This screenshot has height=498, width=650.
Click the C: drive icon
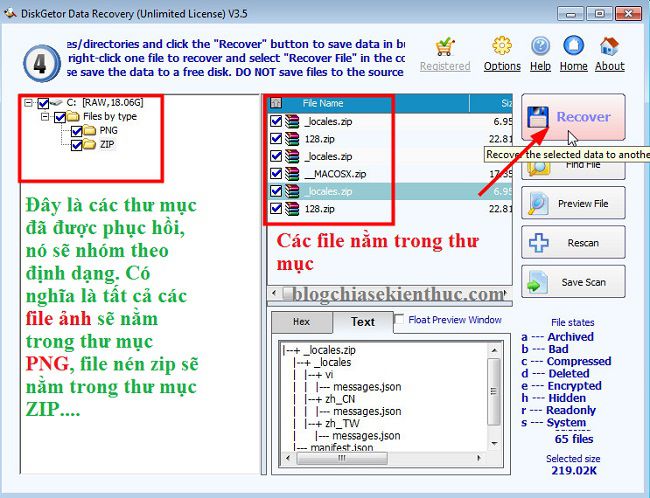pyautogui.click(x=56, y=102)
